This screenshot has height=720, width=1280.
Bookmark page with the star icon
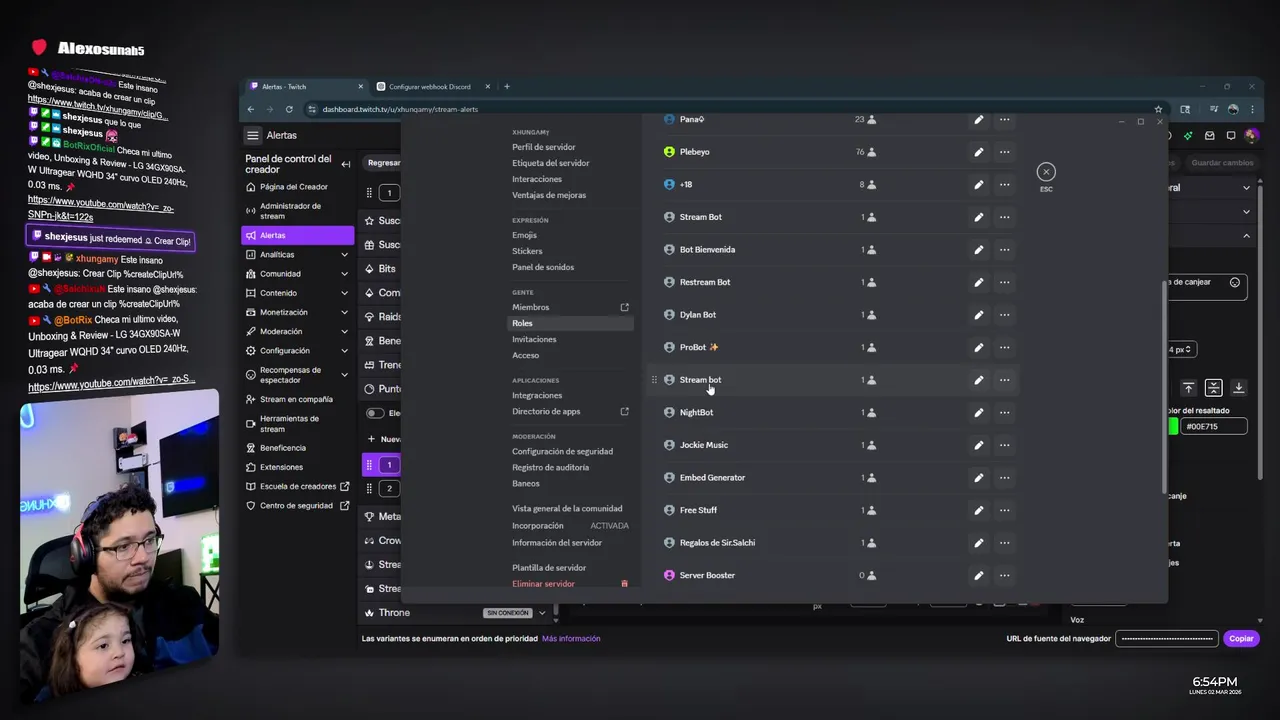[x=1158, y=109]
